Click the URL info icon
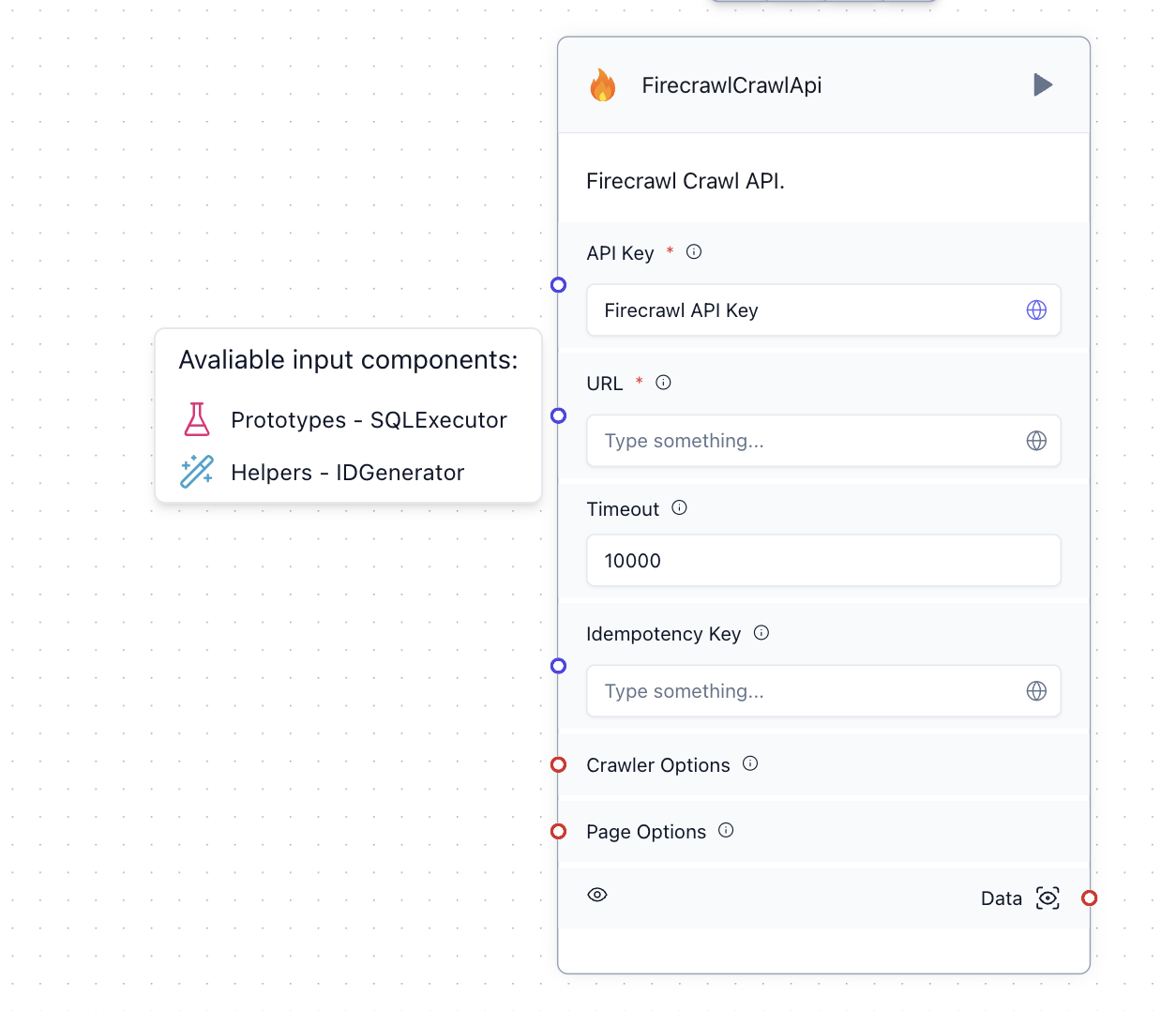1176x1011 pixels. (x=663, y=383)
